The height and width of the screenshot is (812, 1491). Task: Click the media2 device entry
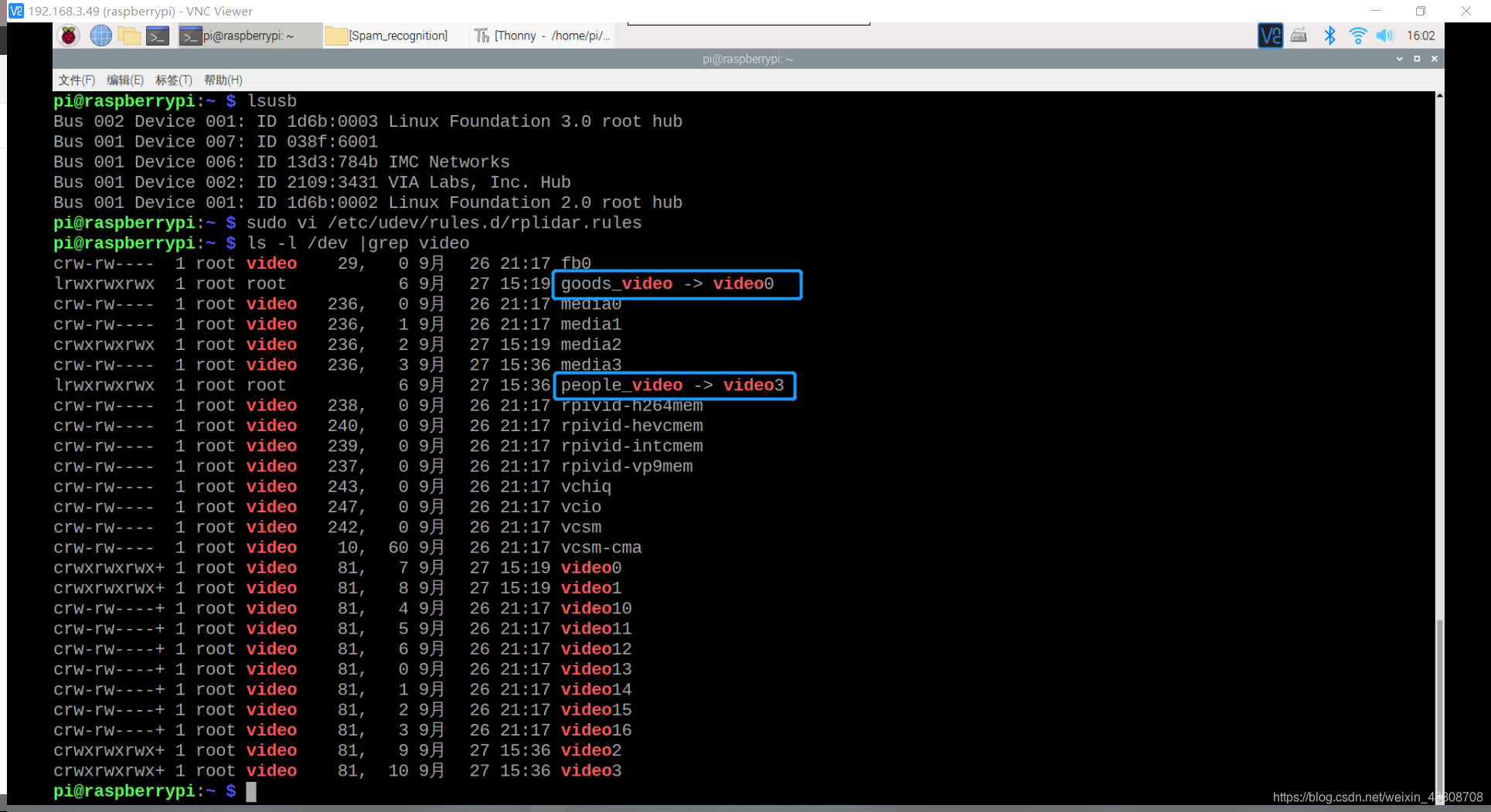[591, 345]
